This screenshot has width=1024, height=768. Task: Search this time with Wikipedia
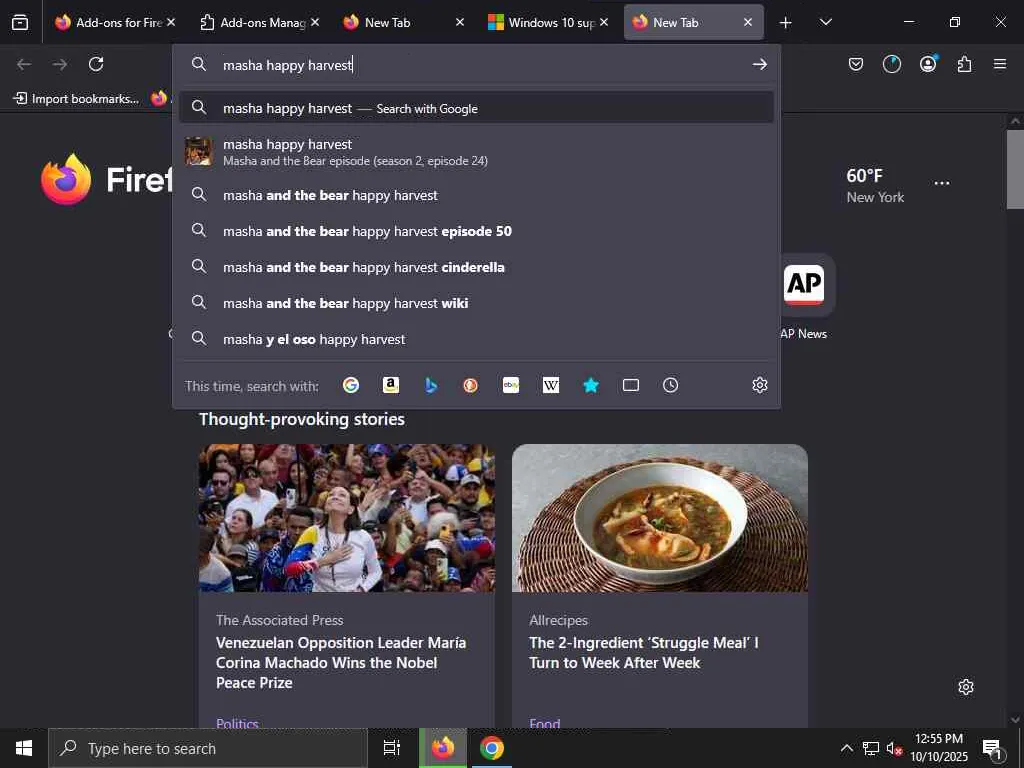[x=551, y=385]
